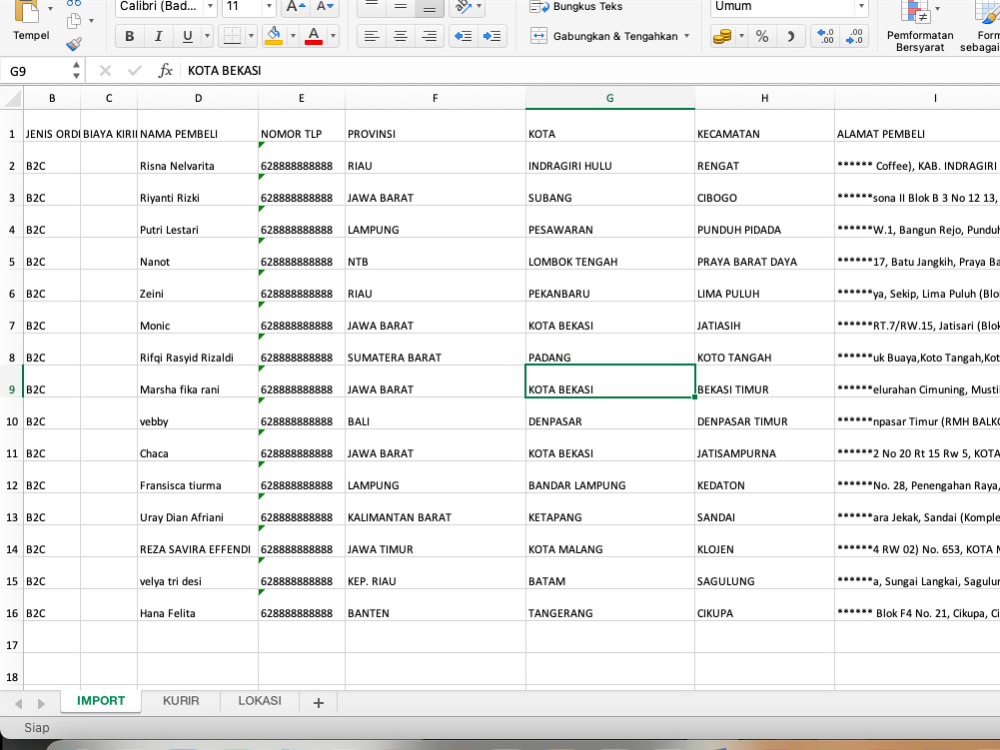The image size is (1000, 750).
Task: Open the borders dropdown arrow
Action: coord(251,36)
